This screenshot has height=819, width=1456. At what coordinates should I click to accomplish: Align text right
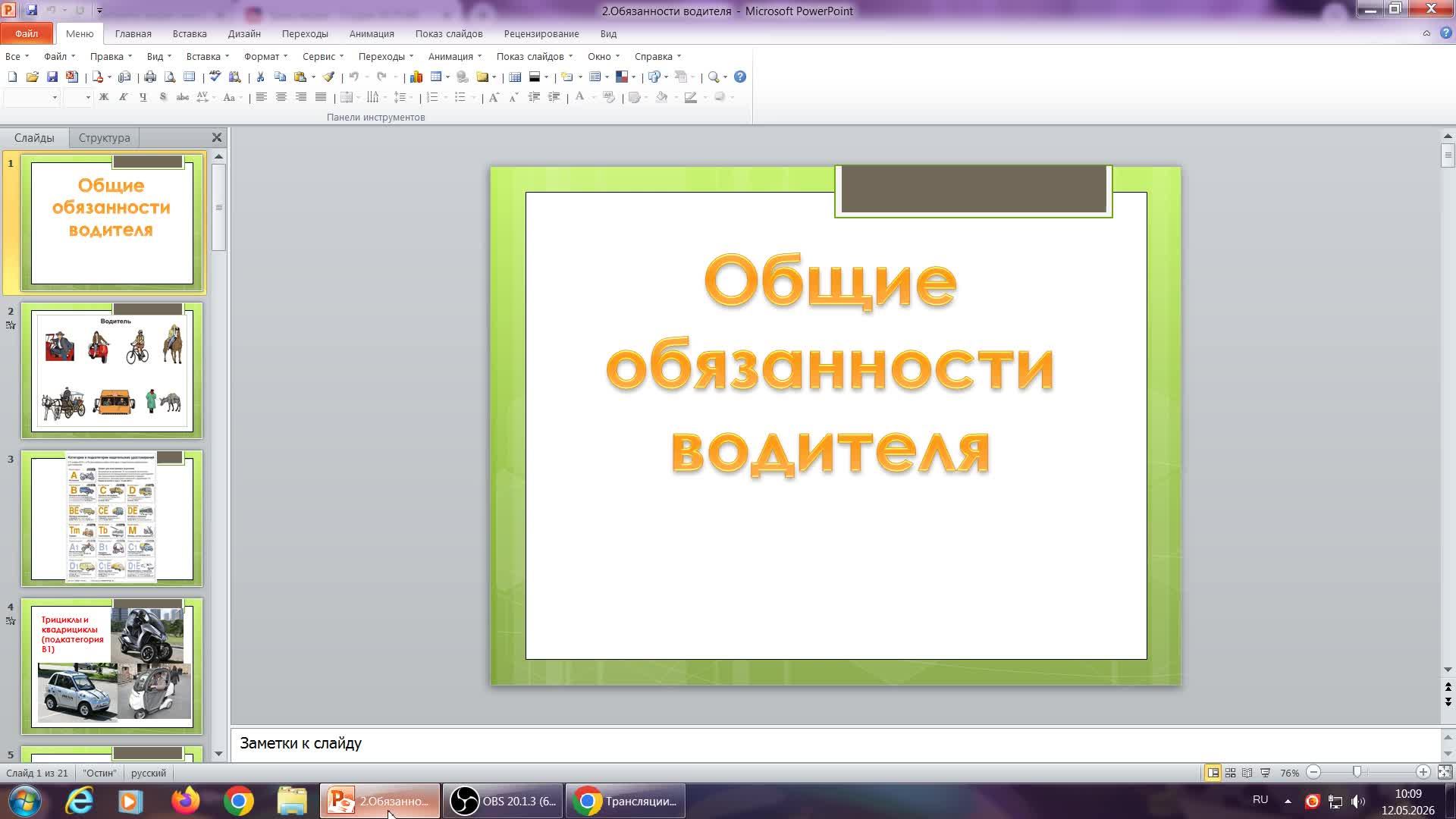pyautogui.click(x=301, y=97)
